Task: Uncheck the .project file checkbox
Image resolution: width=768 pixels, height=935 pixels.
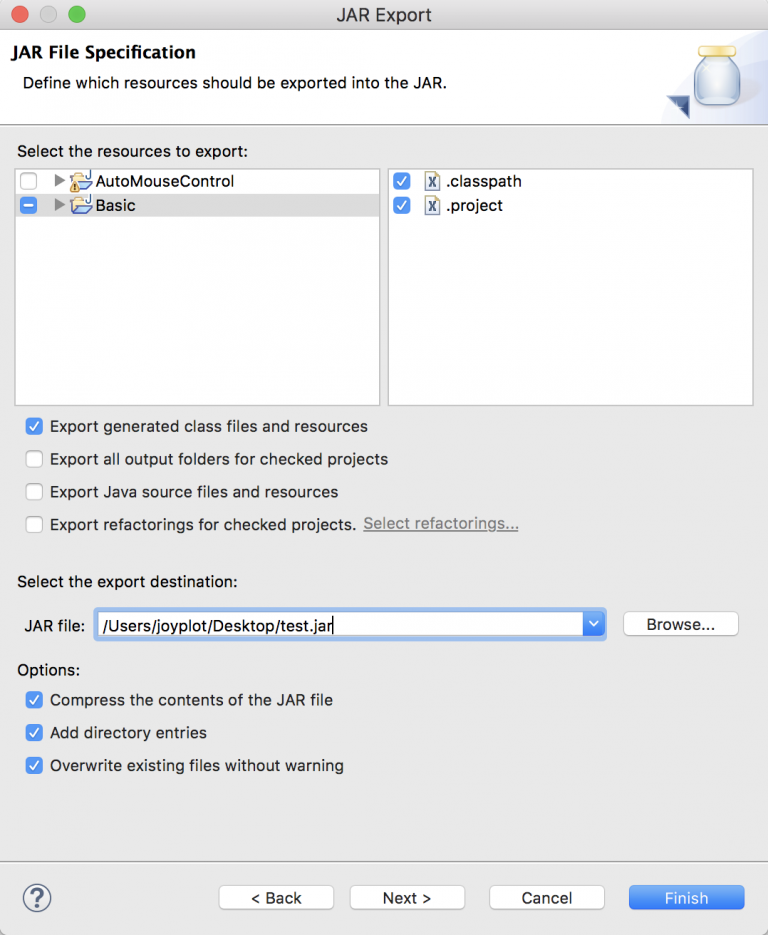Action: (x=402, y=205)
